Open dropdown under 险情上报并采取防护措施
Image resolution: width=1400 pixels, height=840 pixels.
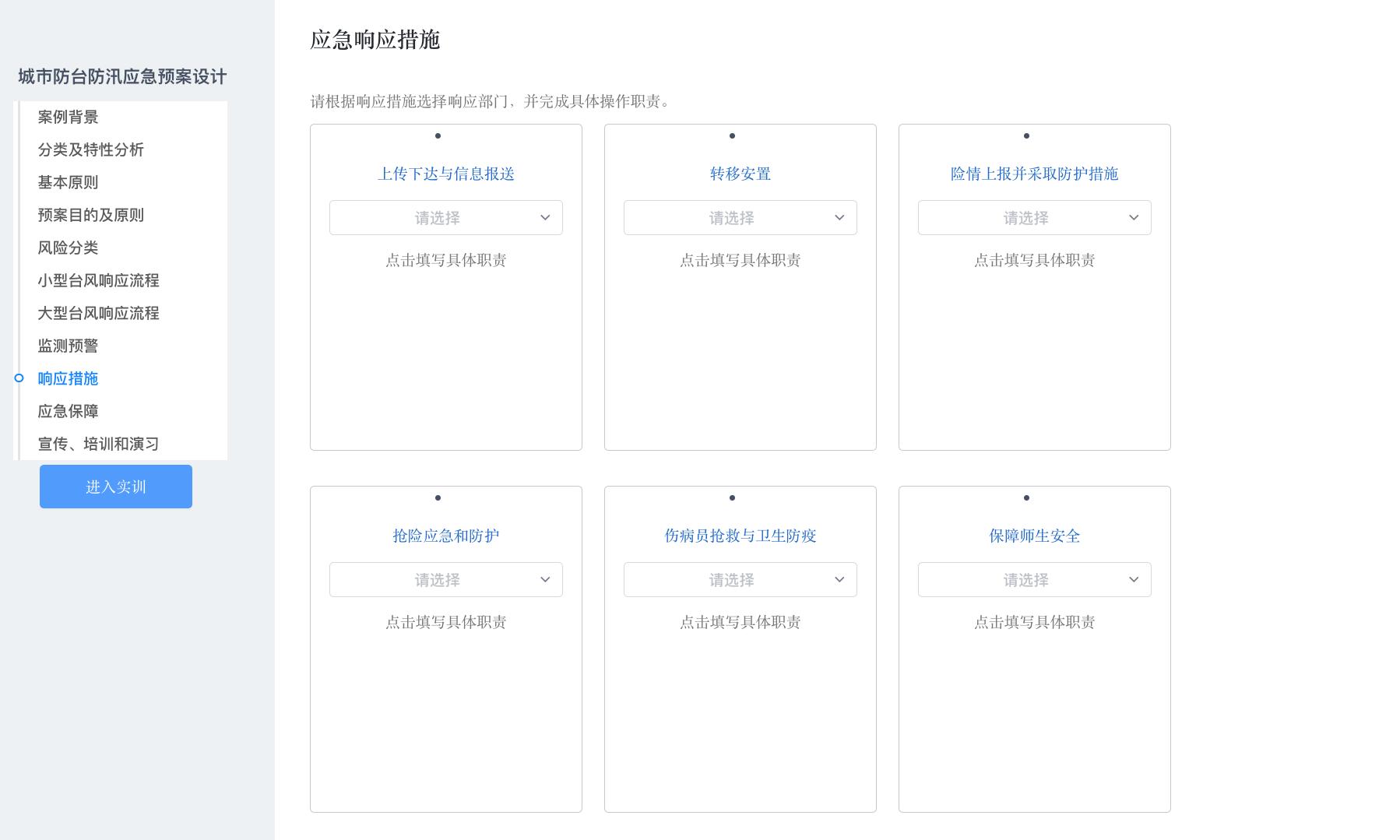pyautogui.click(x=1034, y=218)
